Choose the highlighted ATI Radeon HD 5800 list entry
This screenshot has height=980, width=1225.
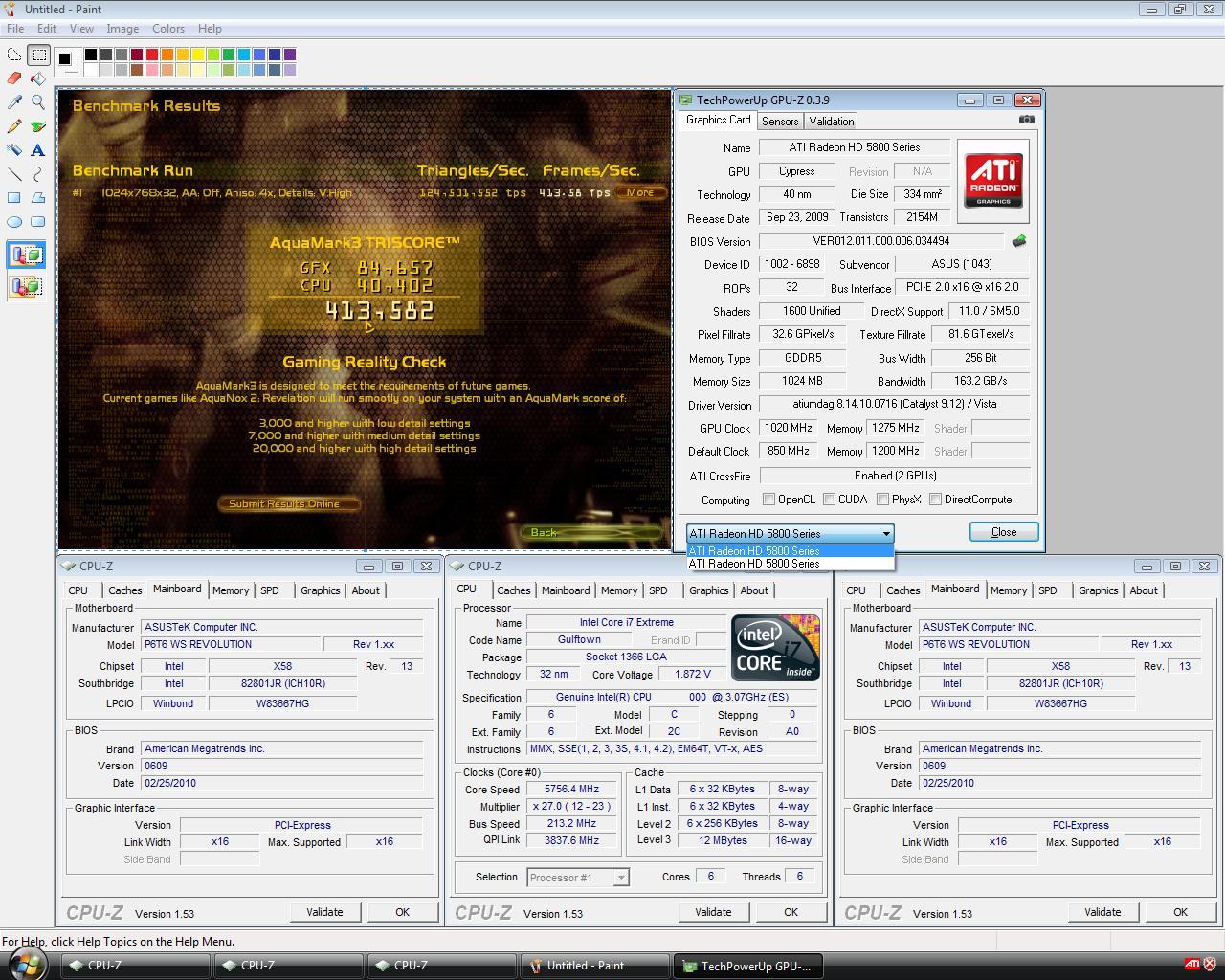click(791, 551)
